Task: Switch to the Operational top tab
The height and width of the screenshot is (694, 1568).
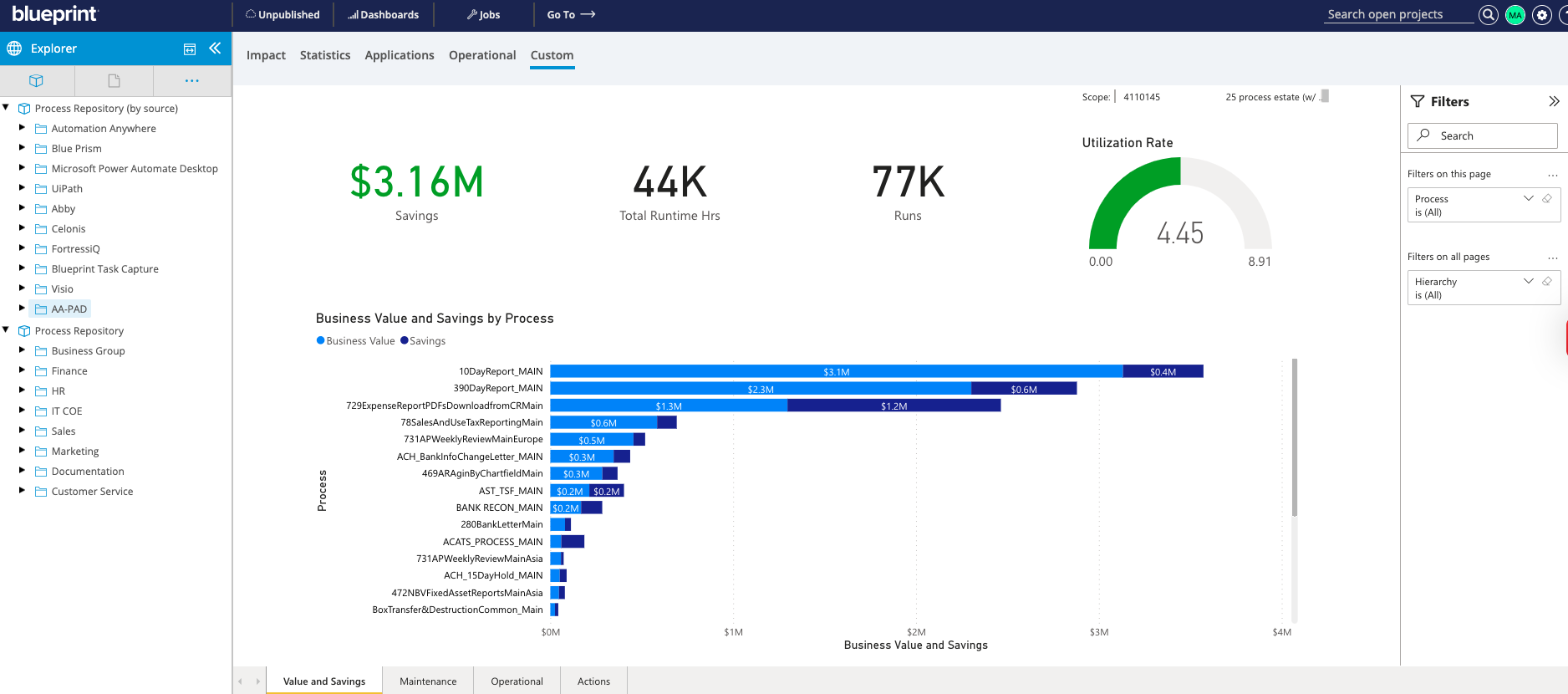Action: pyautogui.click(x=482, y=55)
